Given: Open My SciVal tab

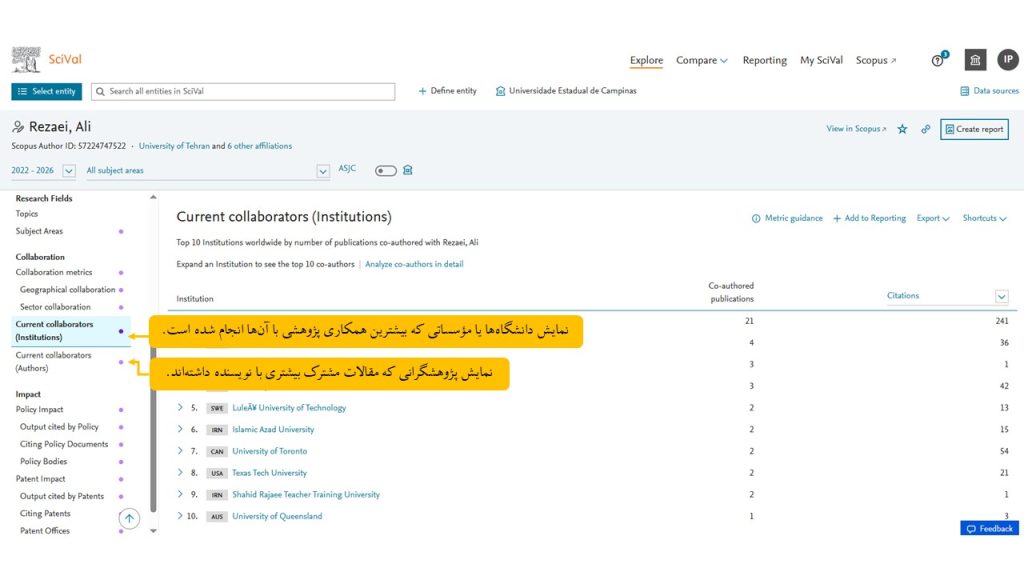Looking at the screenshot, I should click(821, 60).
